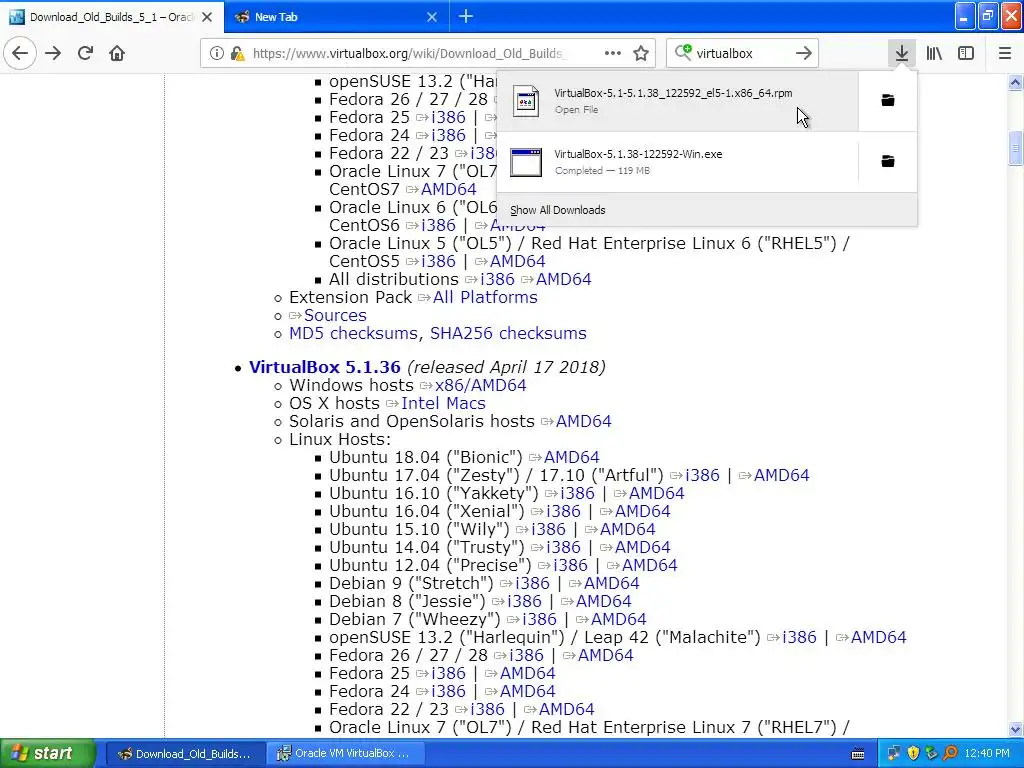Click Ubuntu 12.04 Precise i386 link

(570, 566)
